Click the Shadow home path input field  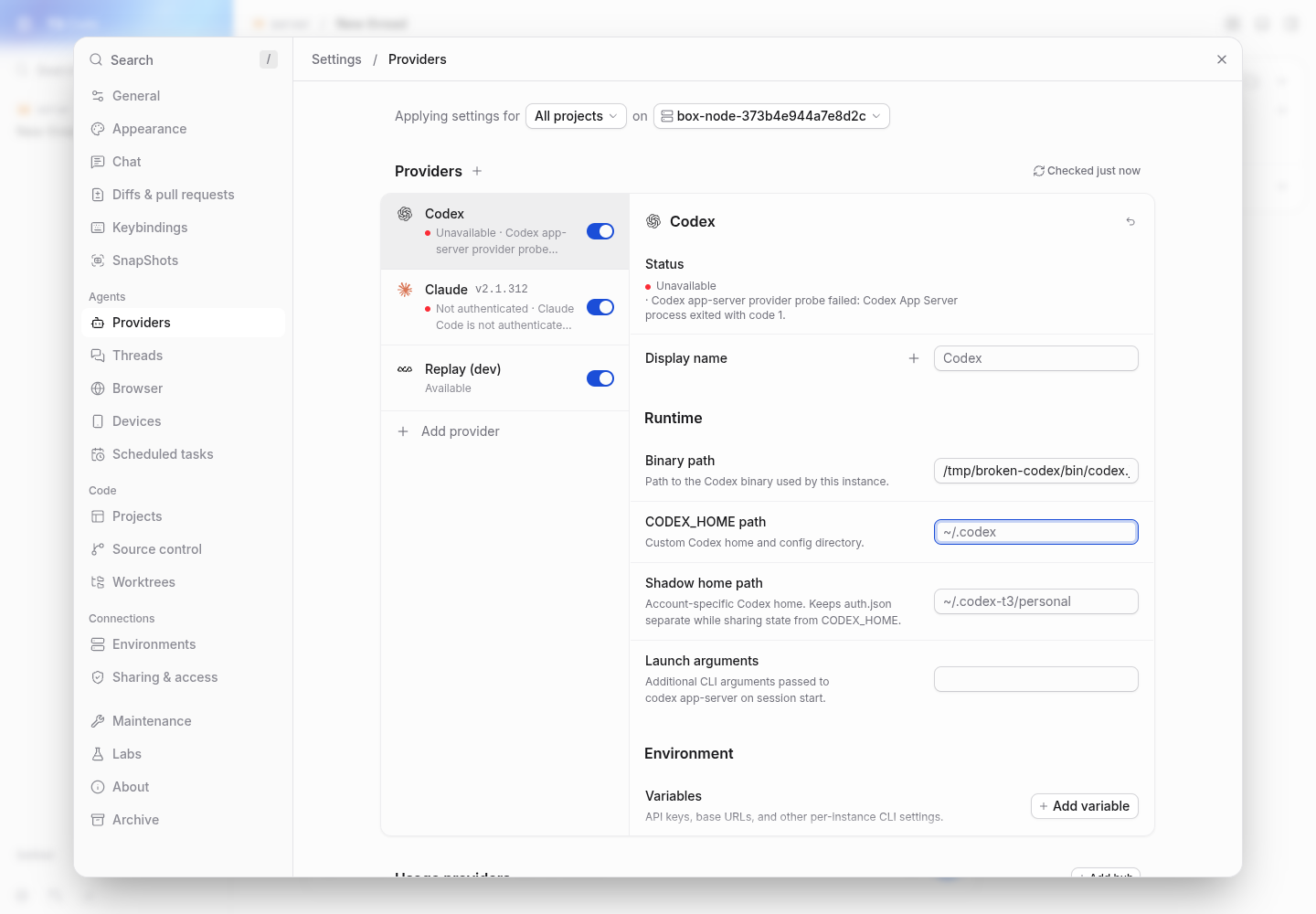coord(1036,601)
